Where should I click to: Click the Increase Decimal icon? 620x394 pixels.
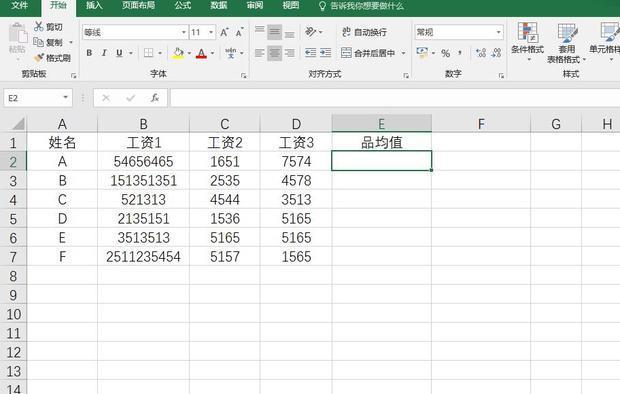481,53
